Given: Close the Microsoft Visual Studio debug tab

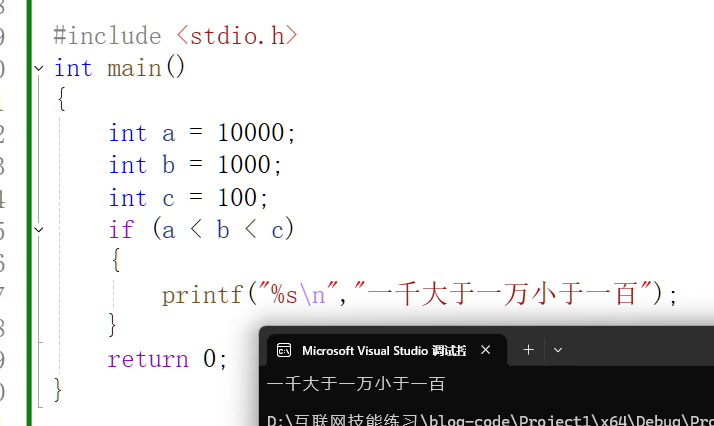Looking at the screenshot, I should tap(485, 350).
